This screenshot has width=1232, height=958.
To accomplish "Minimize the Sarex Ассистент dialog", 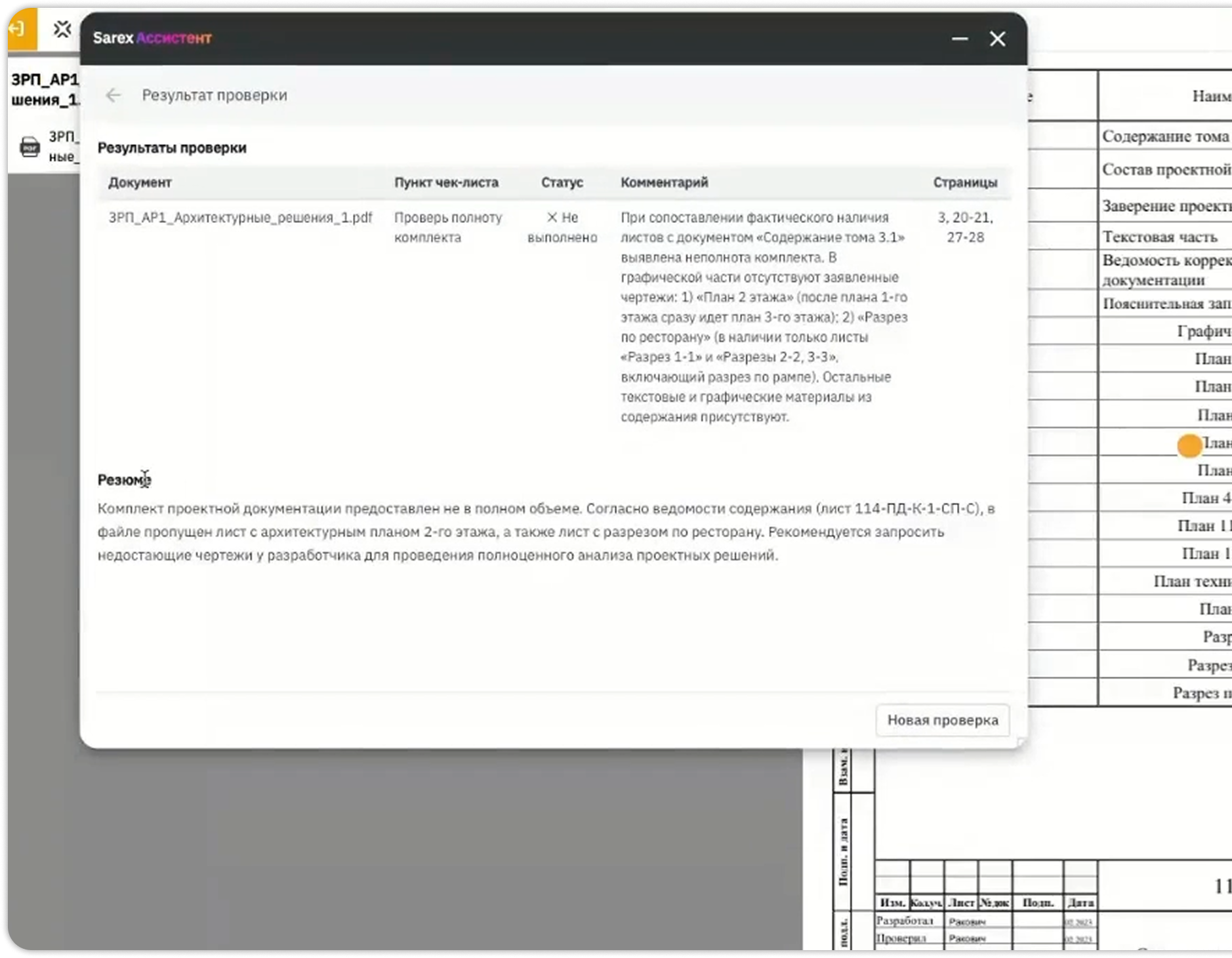I will pyautogui.click(x=960, y=39).
